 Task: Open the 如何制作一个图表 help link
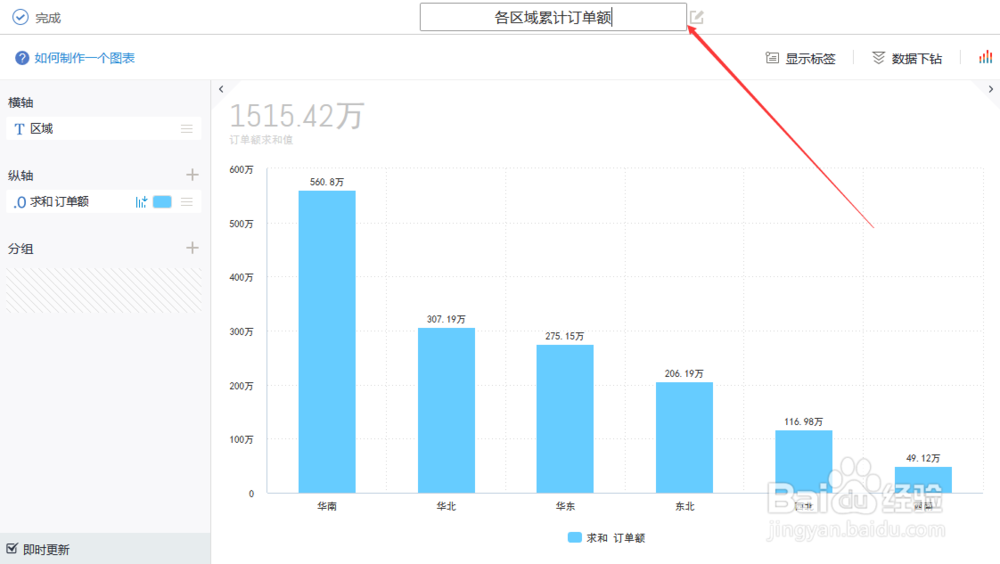coord(84,58)
